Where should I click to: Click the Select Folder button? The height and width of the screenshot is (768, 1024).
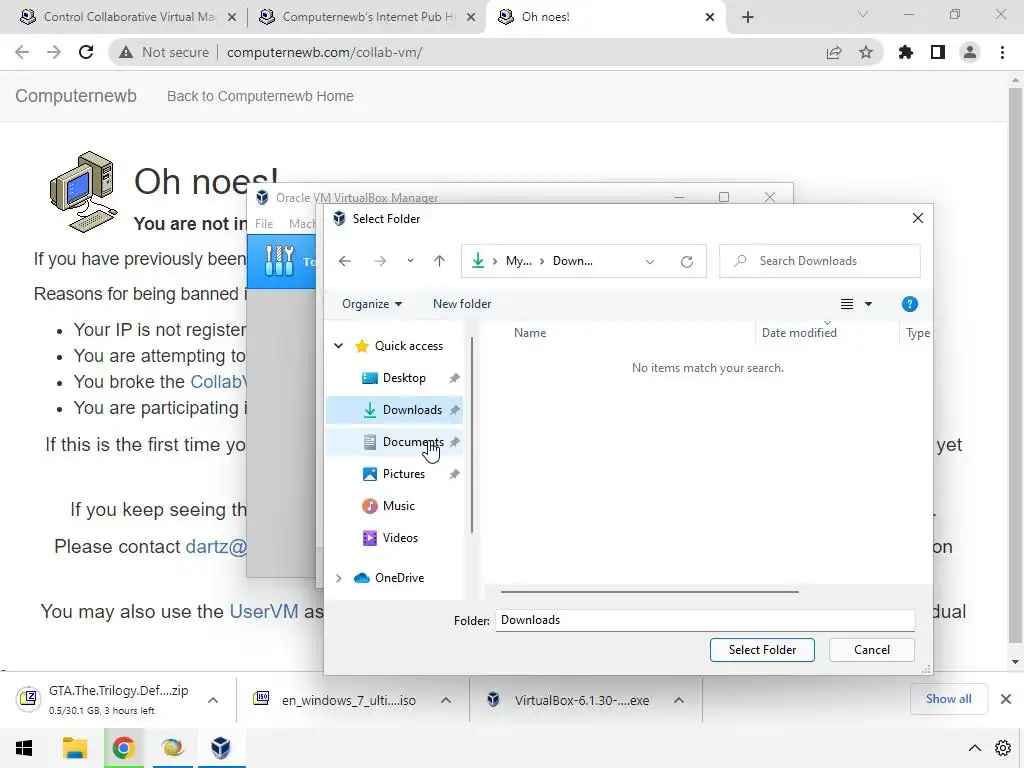pos(762,650)
